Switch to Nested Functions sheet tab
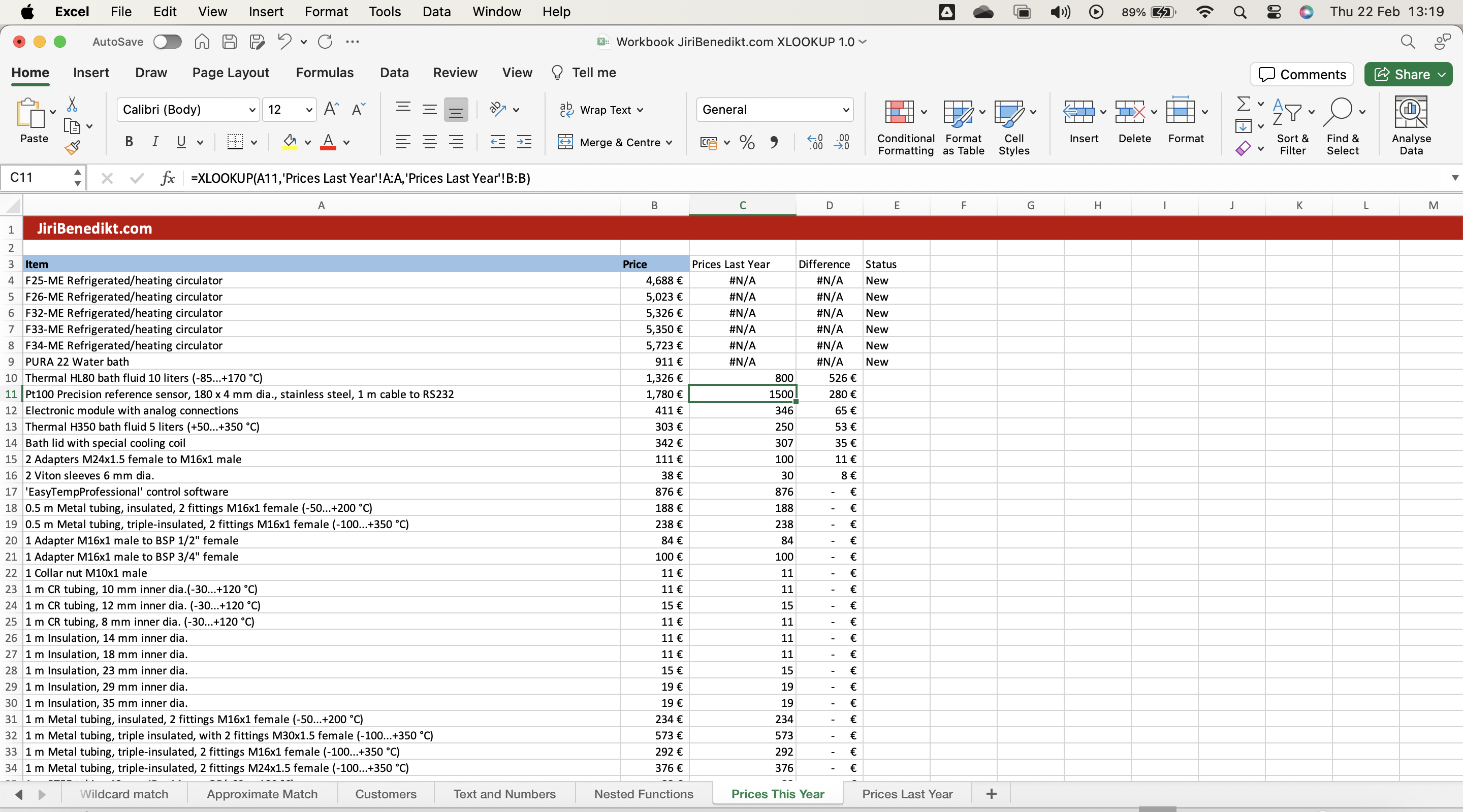 click(x=644, y=794)
